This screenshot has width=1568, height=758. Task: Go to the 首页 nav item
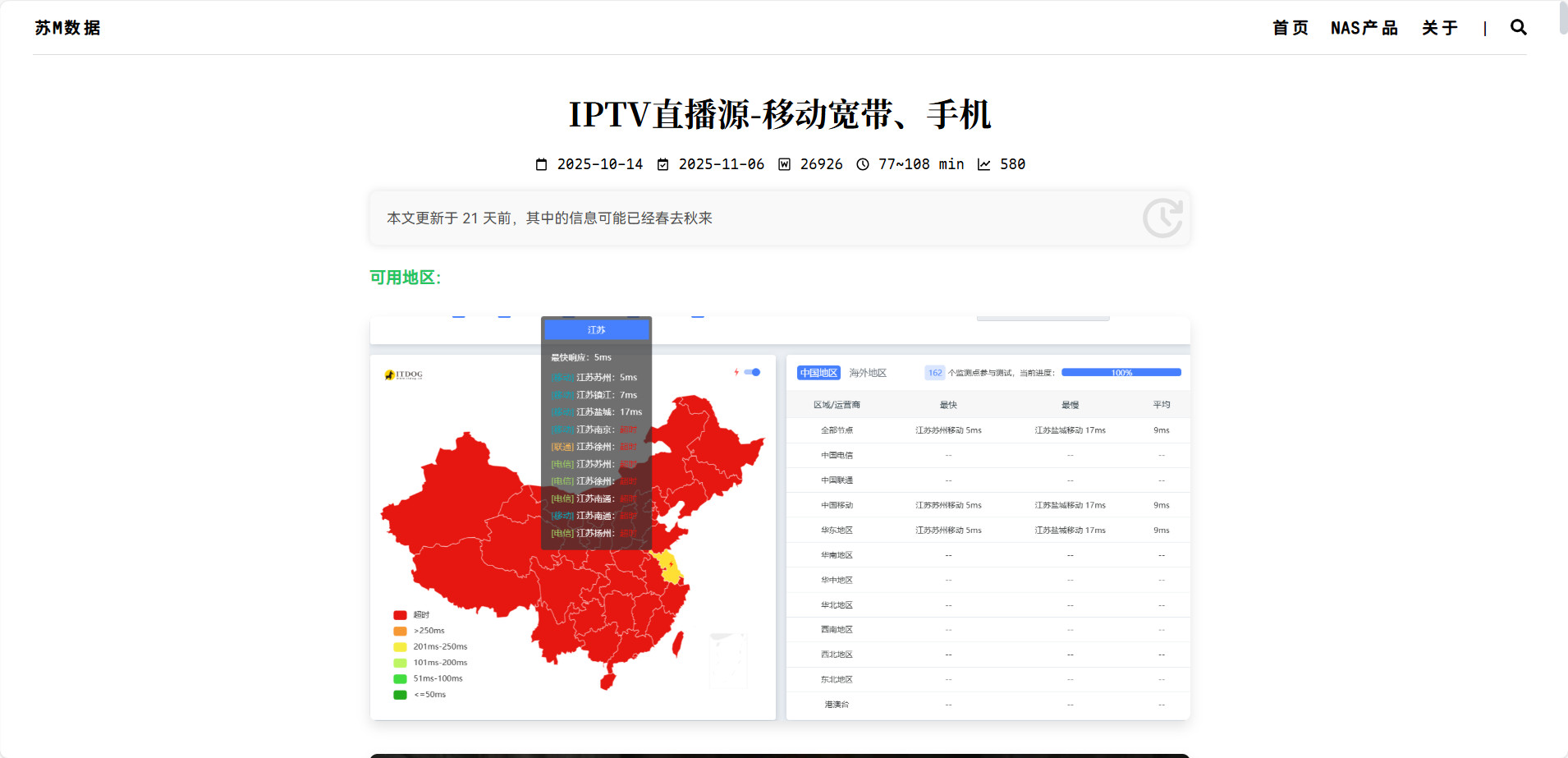[1290, 28]
